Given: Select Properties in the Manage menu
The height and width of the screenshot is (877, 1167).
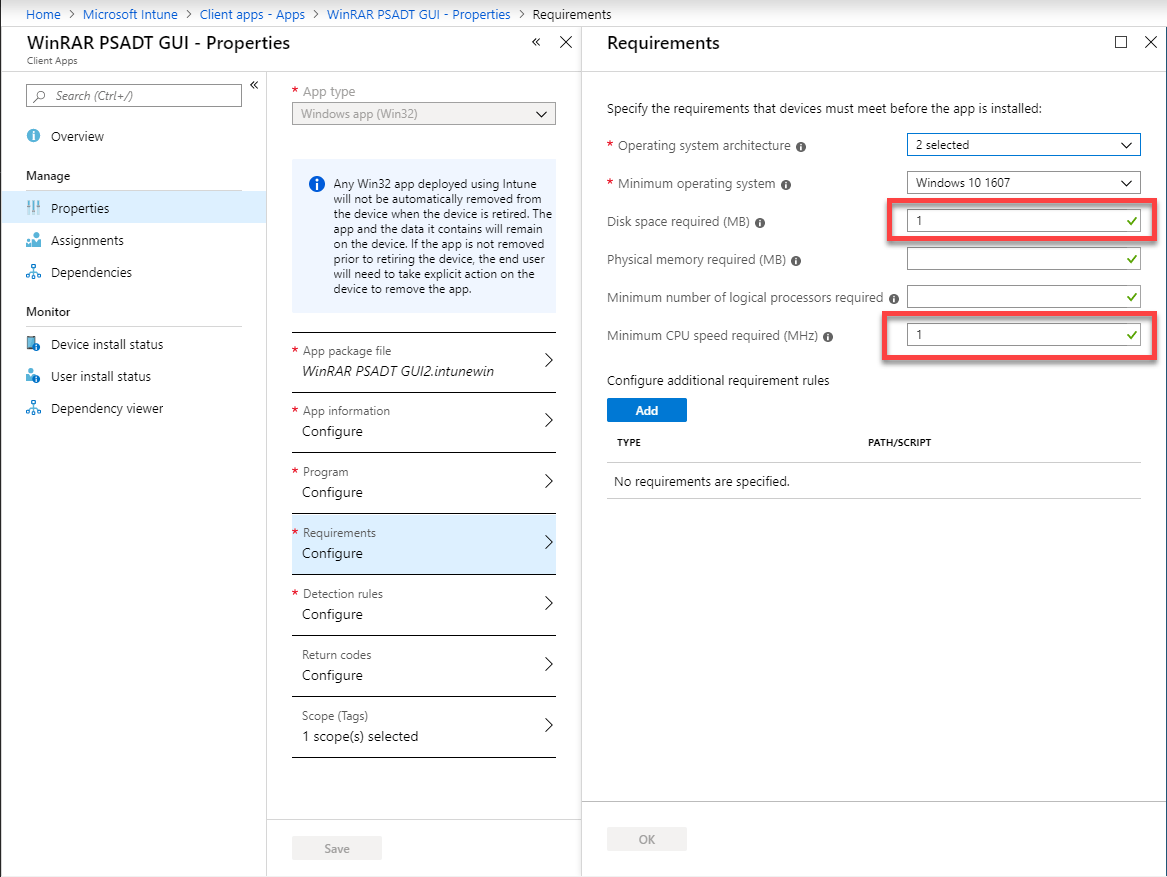Looking at the screenshot, I should [80, 208].
